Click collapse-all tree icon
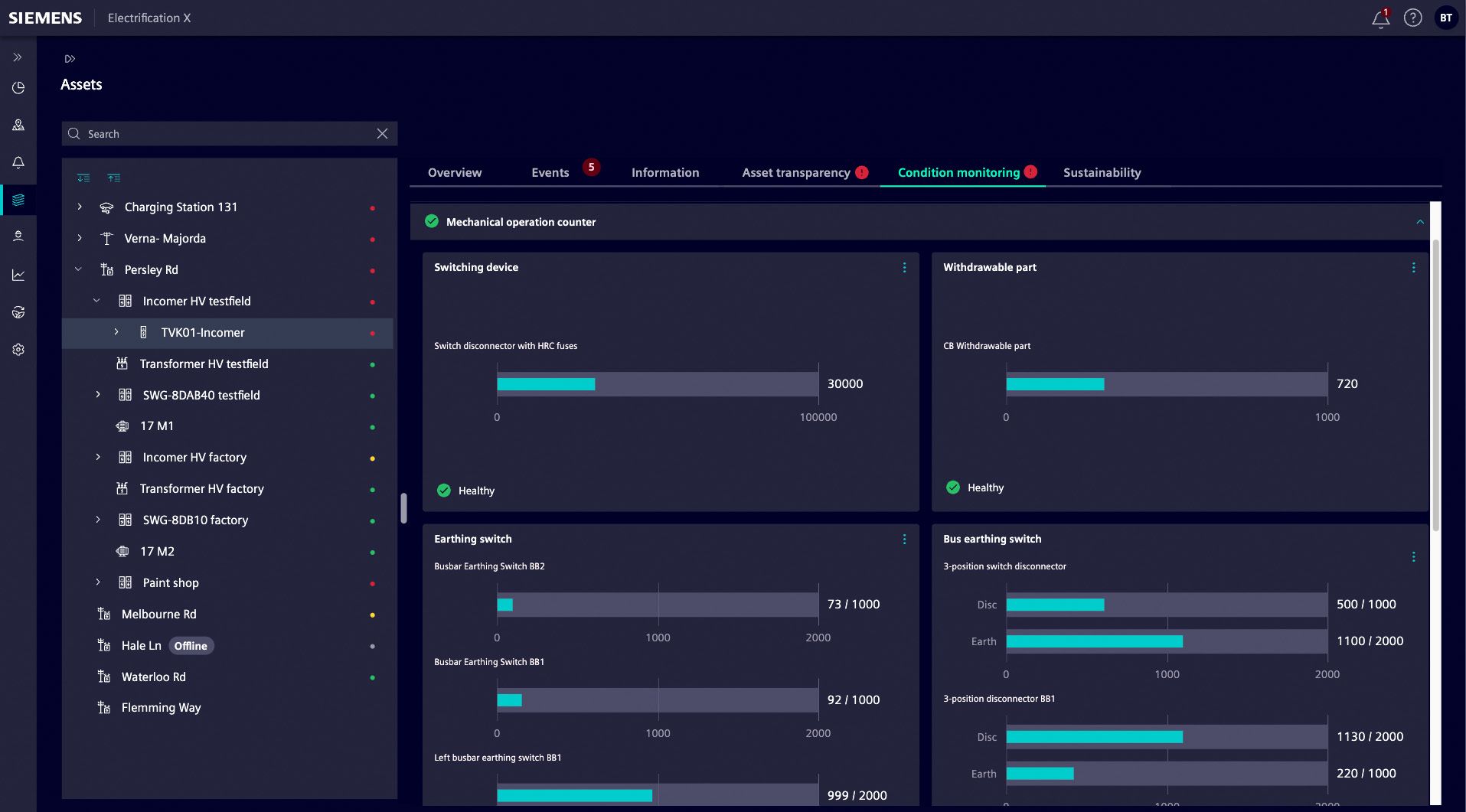This screenshot has height=812, width=1466. (x=114, y=178)
